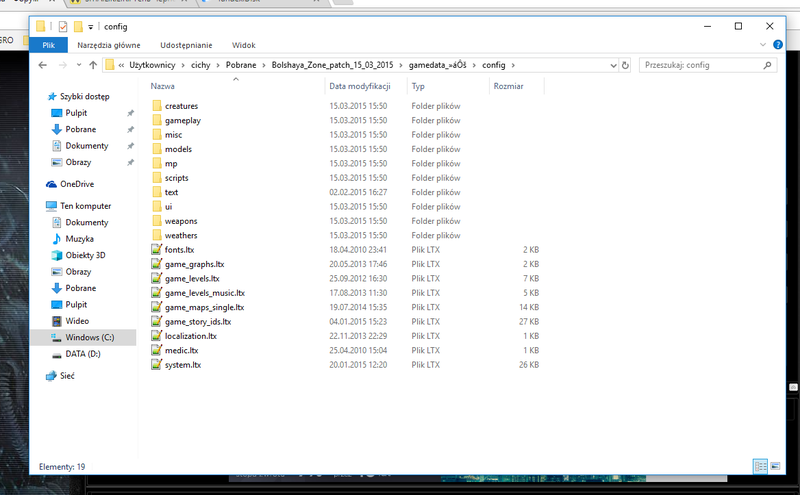Open the Plik menu tab
The height and width of the screenshot is (495, 800).
coord(48,45)
